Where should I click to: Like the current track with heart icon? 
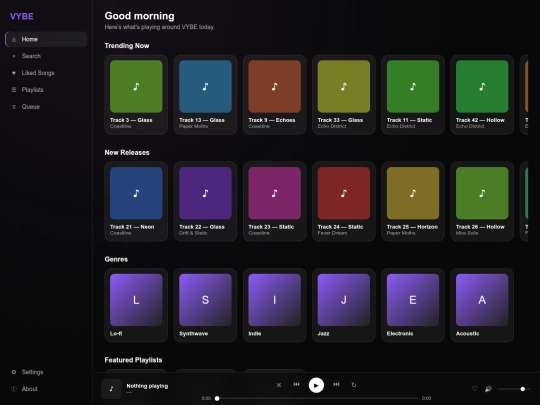475,389
